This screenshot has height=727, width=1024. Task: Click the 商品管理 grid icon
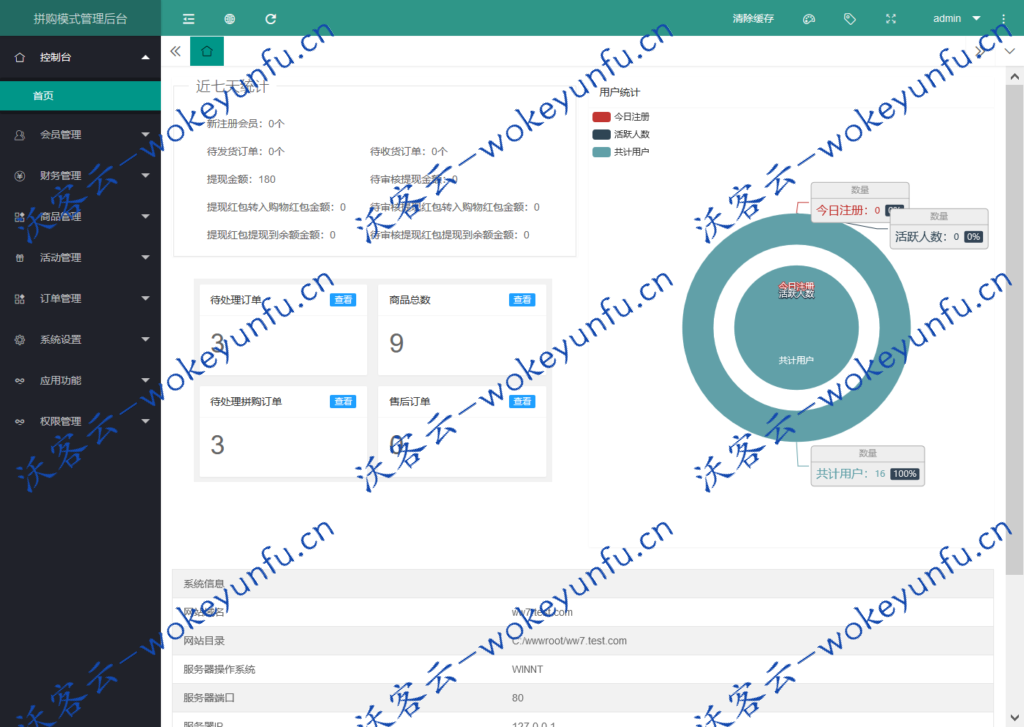(x=20, y=217)
